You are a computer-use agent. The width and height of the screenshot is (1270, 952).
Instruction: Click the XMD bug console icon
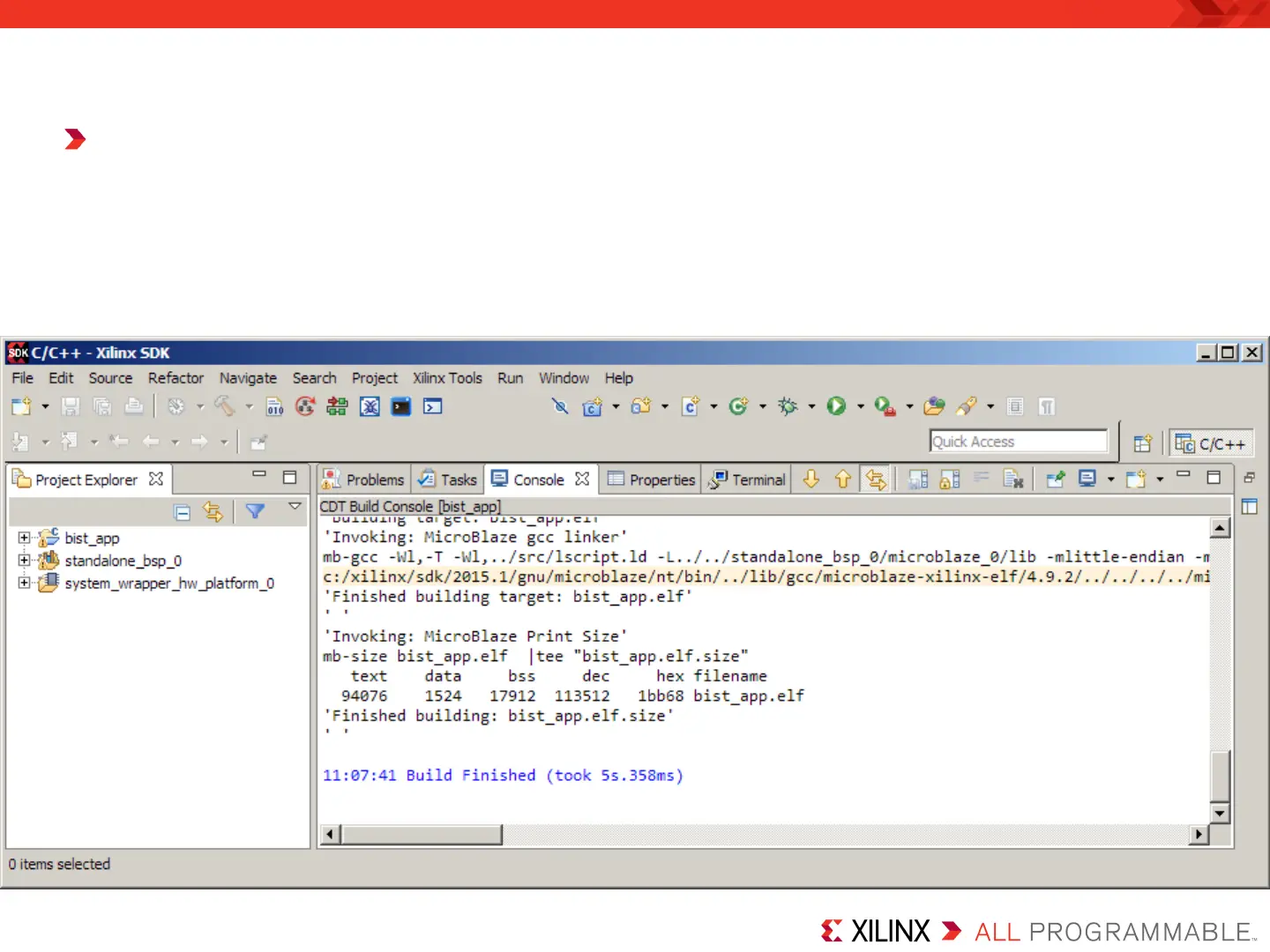(370, 406)
